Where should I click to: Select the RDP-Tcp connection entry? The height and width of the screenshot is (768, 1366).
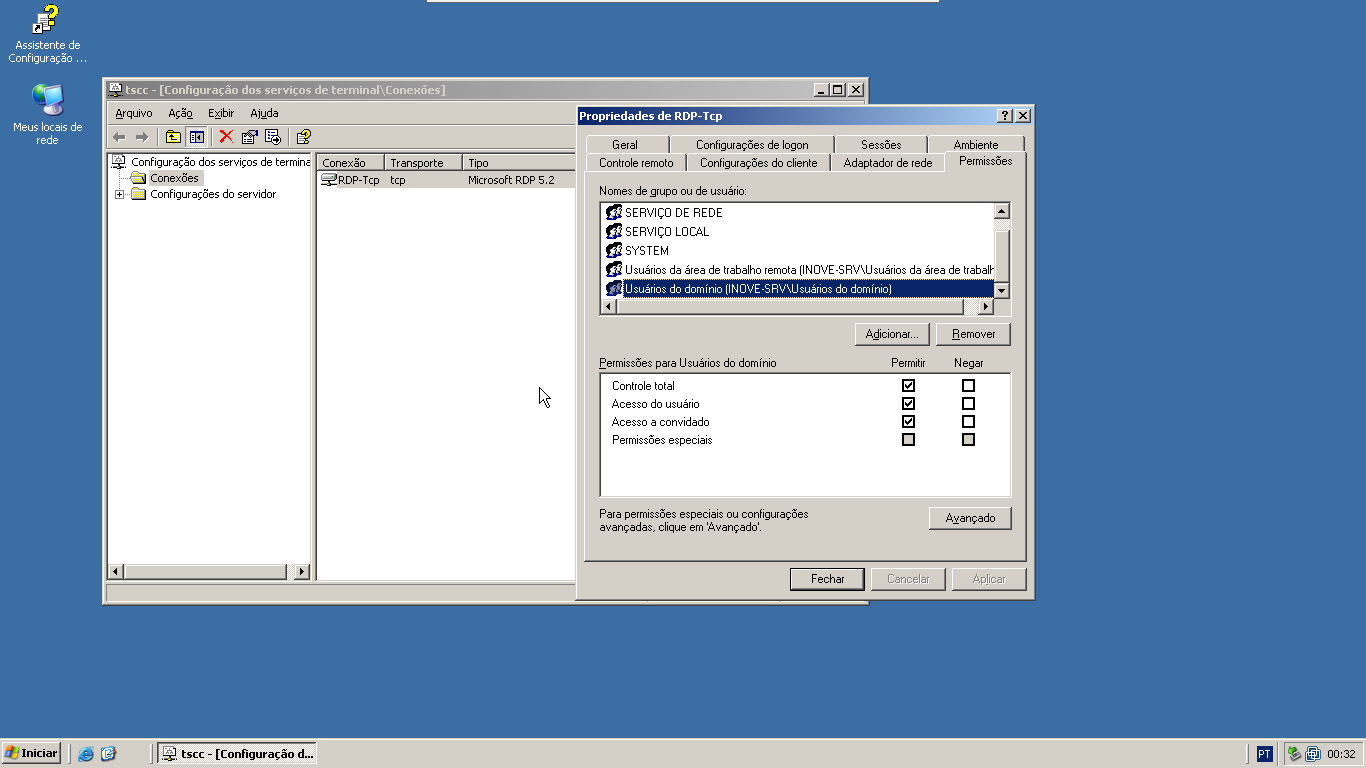point(355,180)
